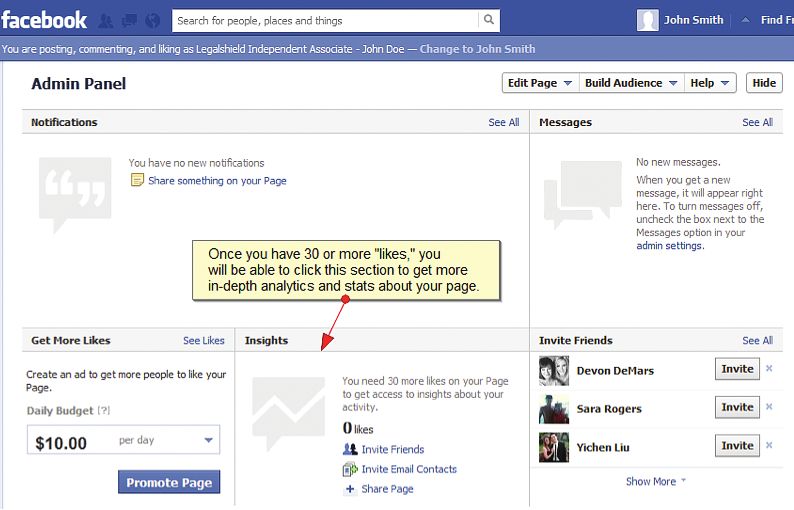794x510 pixels.
Task: Open the Help dropdown menu
Action: pos(709,83)
